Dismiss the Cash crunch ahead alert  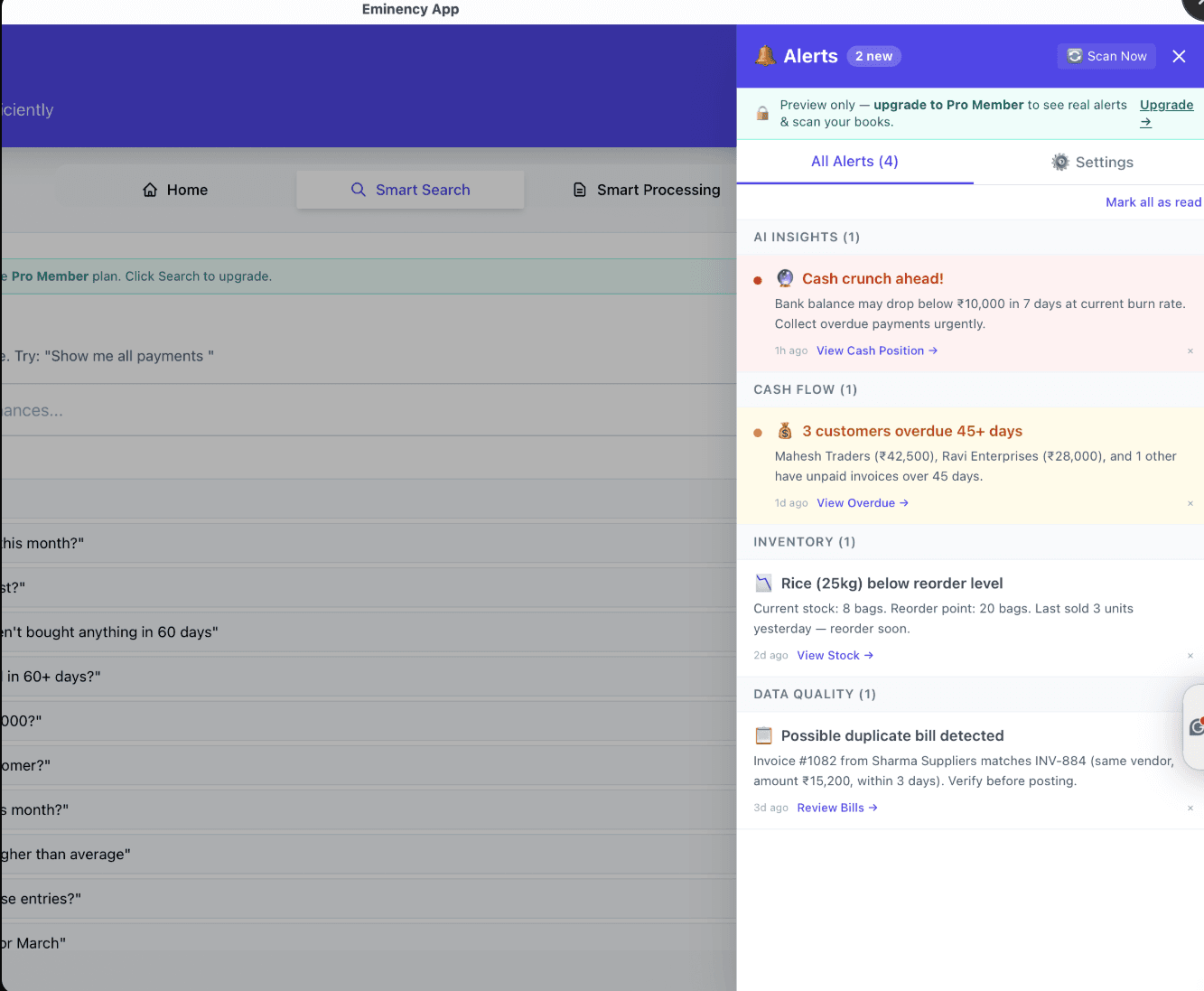click(1190, 351)
